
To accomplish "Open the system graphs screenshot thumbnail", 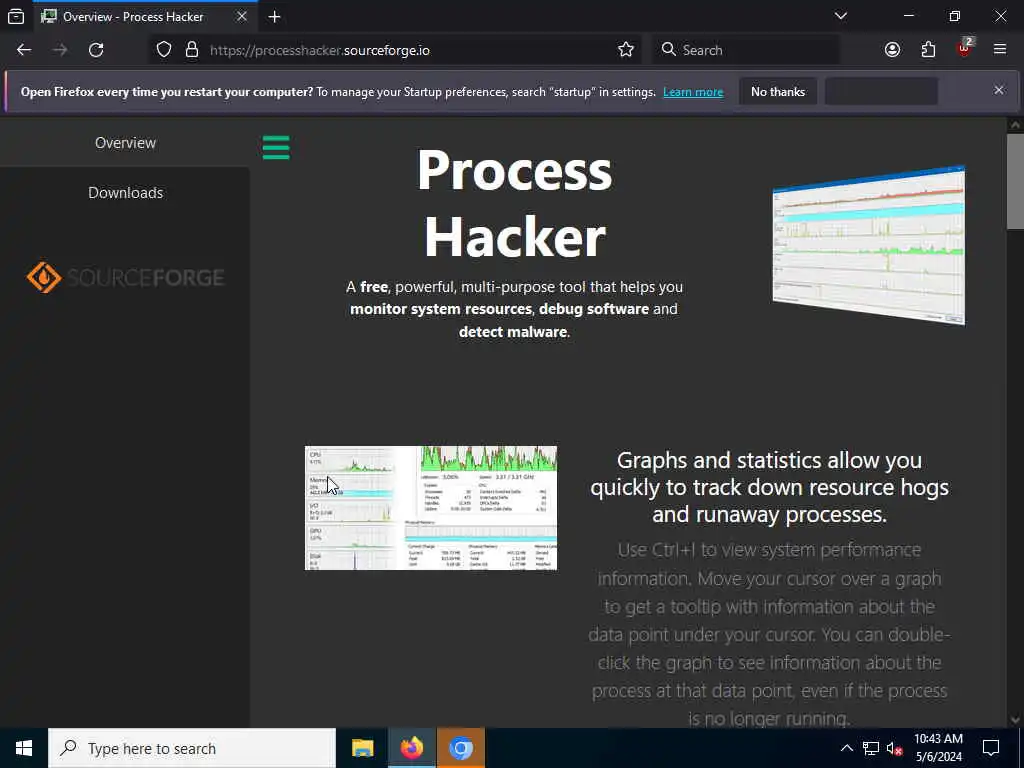I will coord(430,508).
